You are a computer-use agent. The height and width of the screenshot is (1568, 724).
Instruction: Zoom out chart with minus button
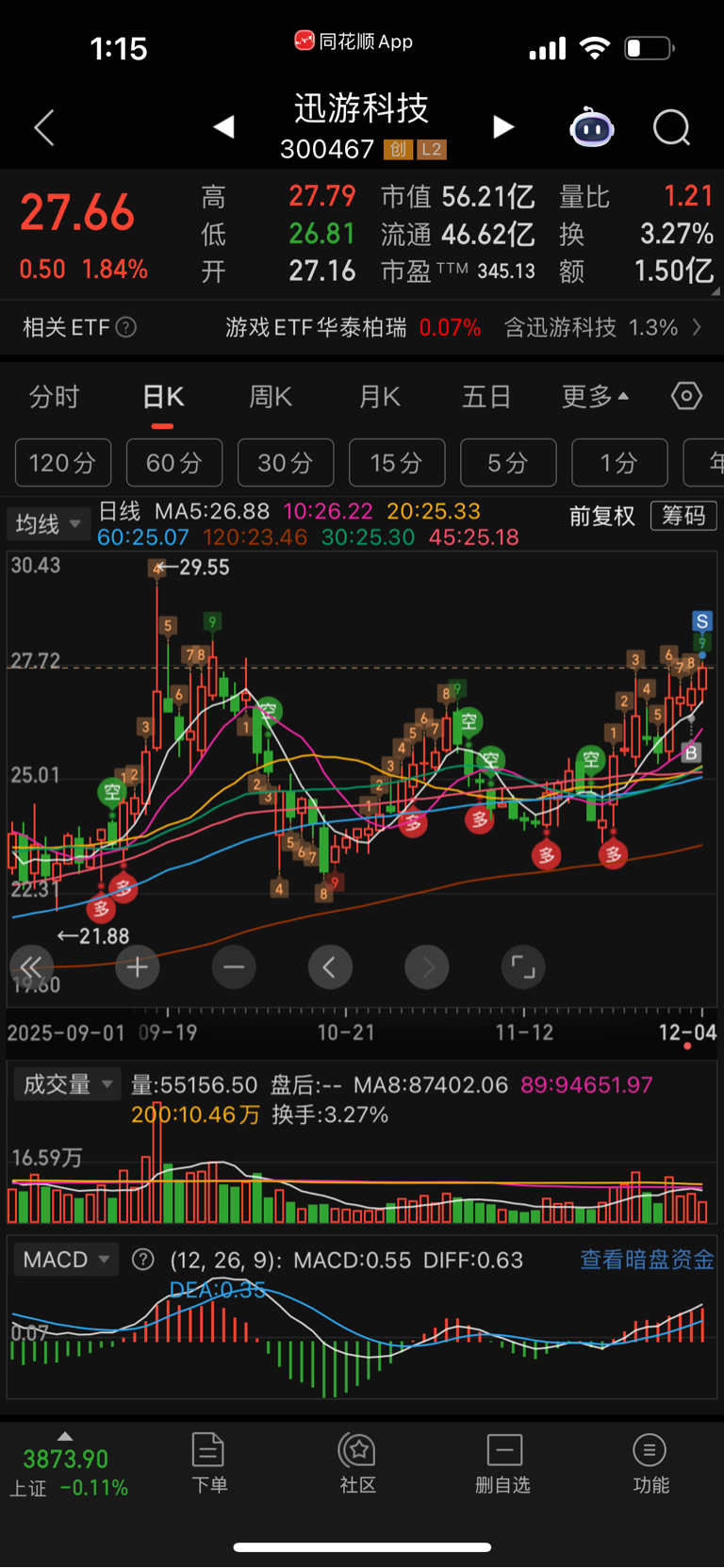click(x=234, y=967)
